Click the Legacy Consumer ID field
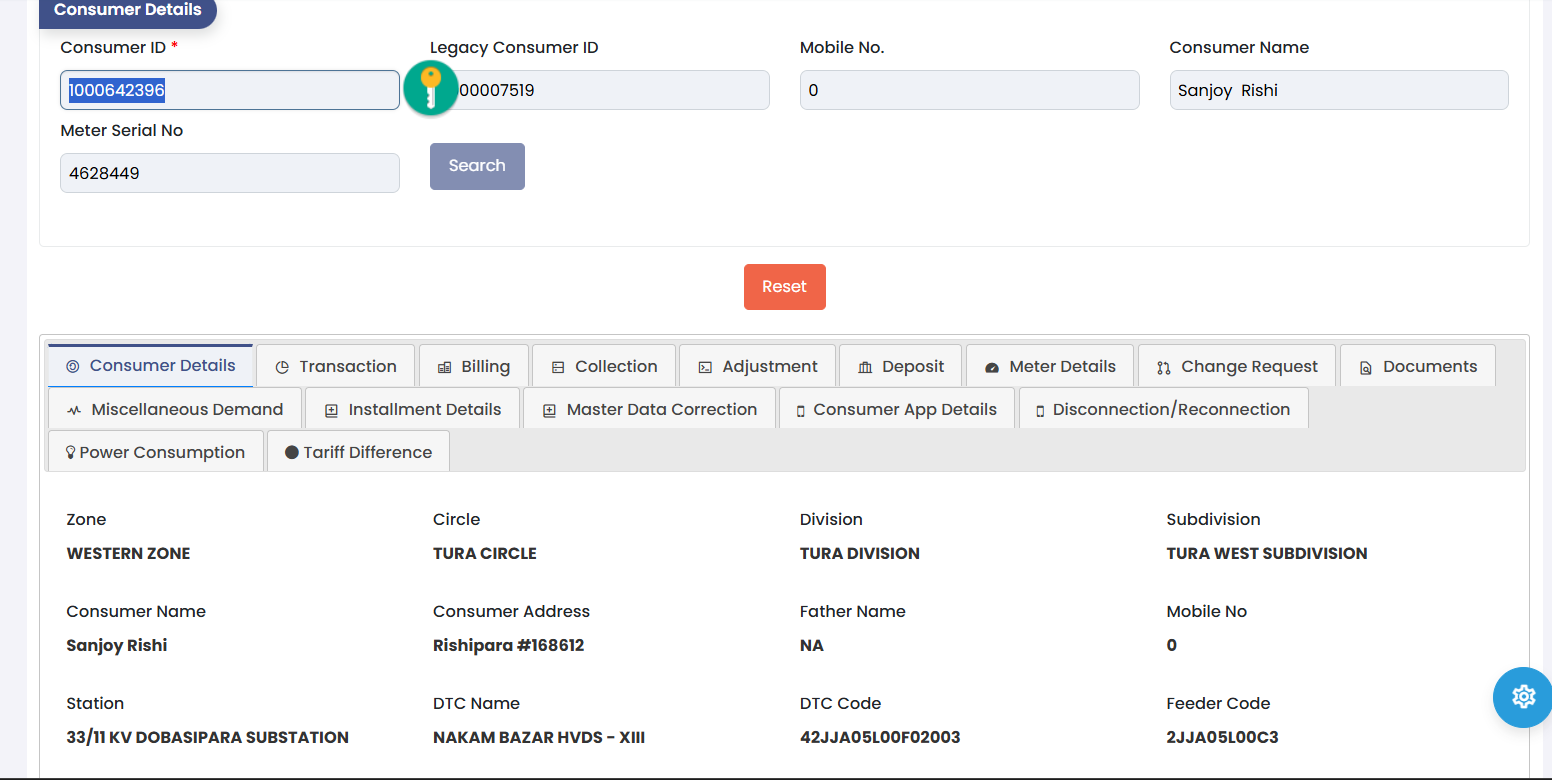Image resolution: width=1552 pixels, height=780 pixels. (600, 90)
